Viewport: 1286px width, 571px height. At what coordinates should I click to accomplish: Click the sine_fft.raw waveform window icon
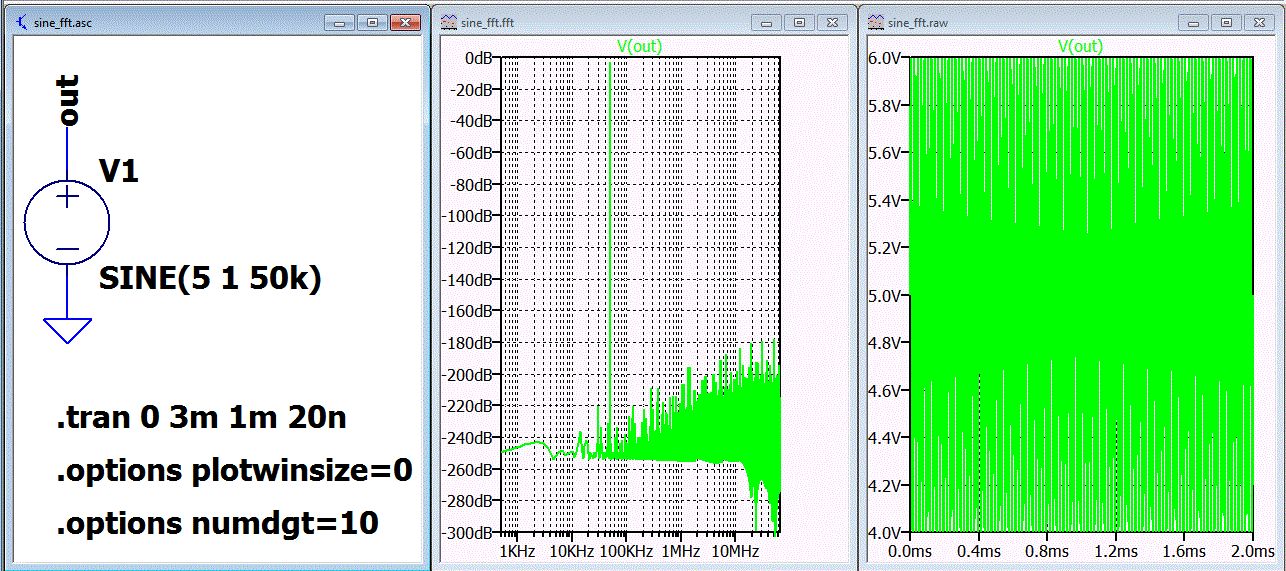click(x=878, y=22)
